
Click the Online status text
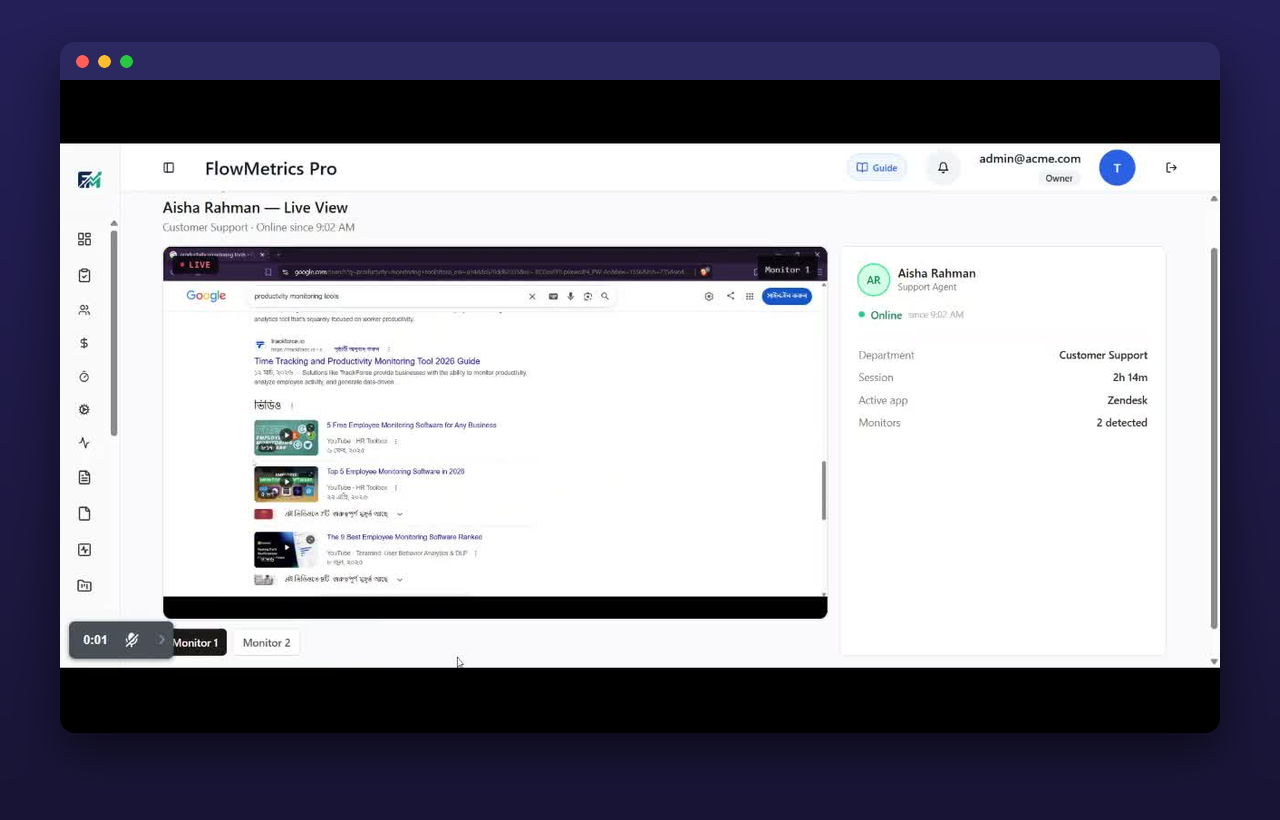(x=886, y=315)
